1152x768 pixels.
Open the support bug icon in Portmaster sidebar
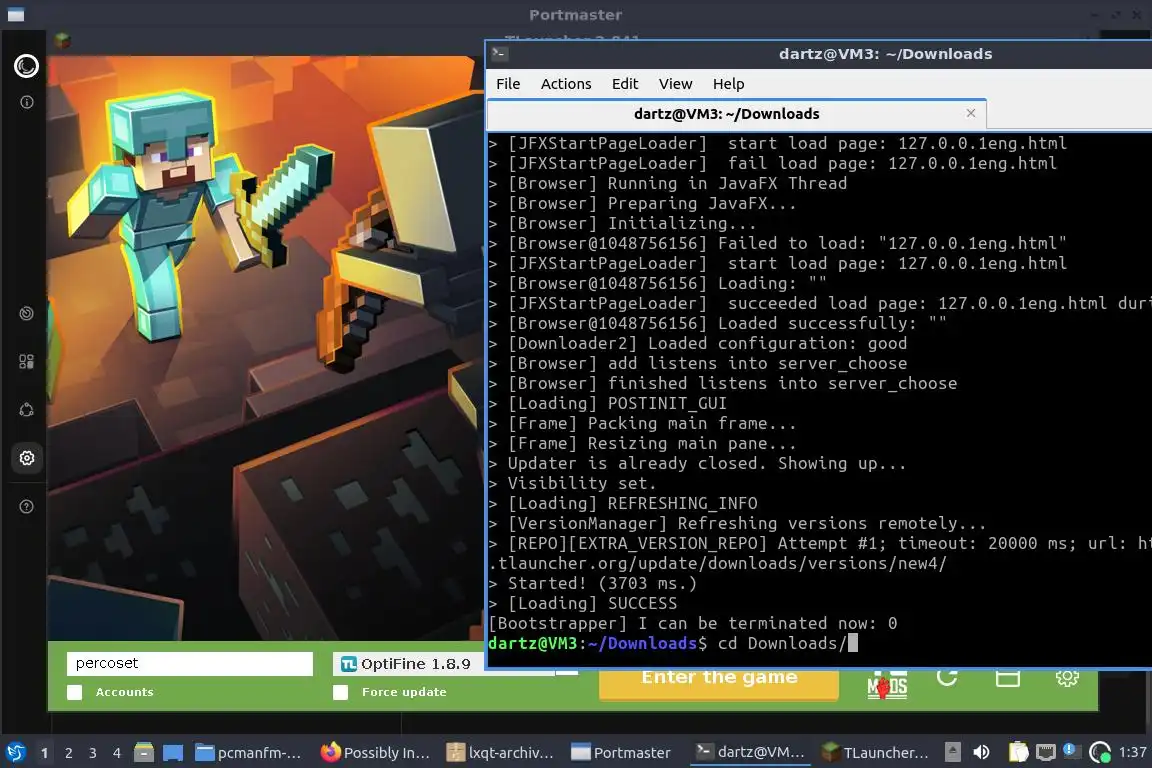pyautogui.click(x=26, y=410)
